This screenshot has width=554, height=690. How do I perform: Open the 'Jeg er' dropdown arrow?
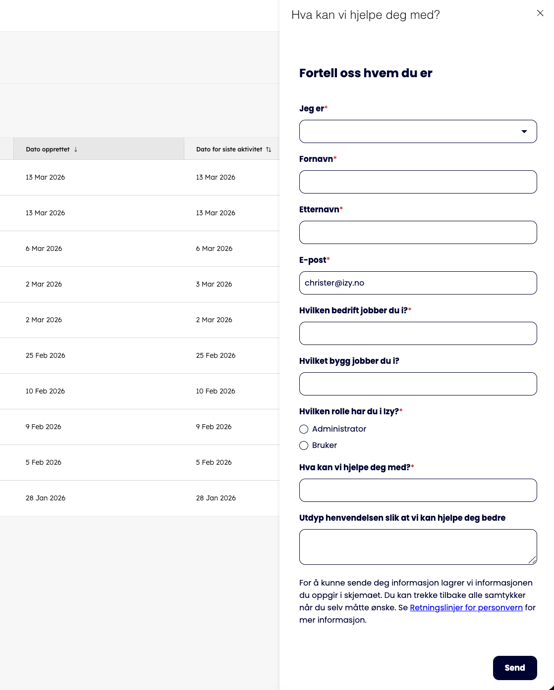pyautogui.click(x=524, y=132)
